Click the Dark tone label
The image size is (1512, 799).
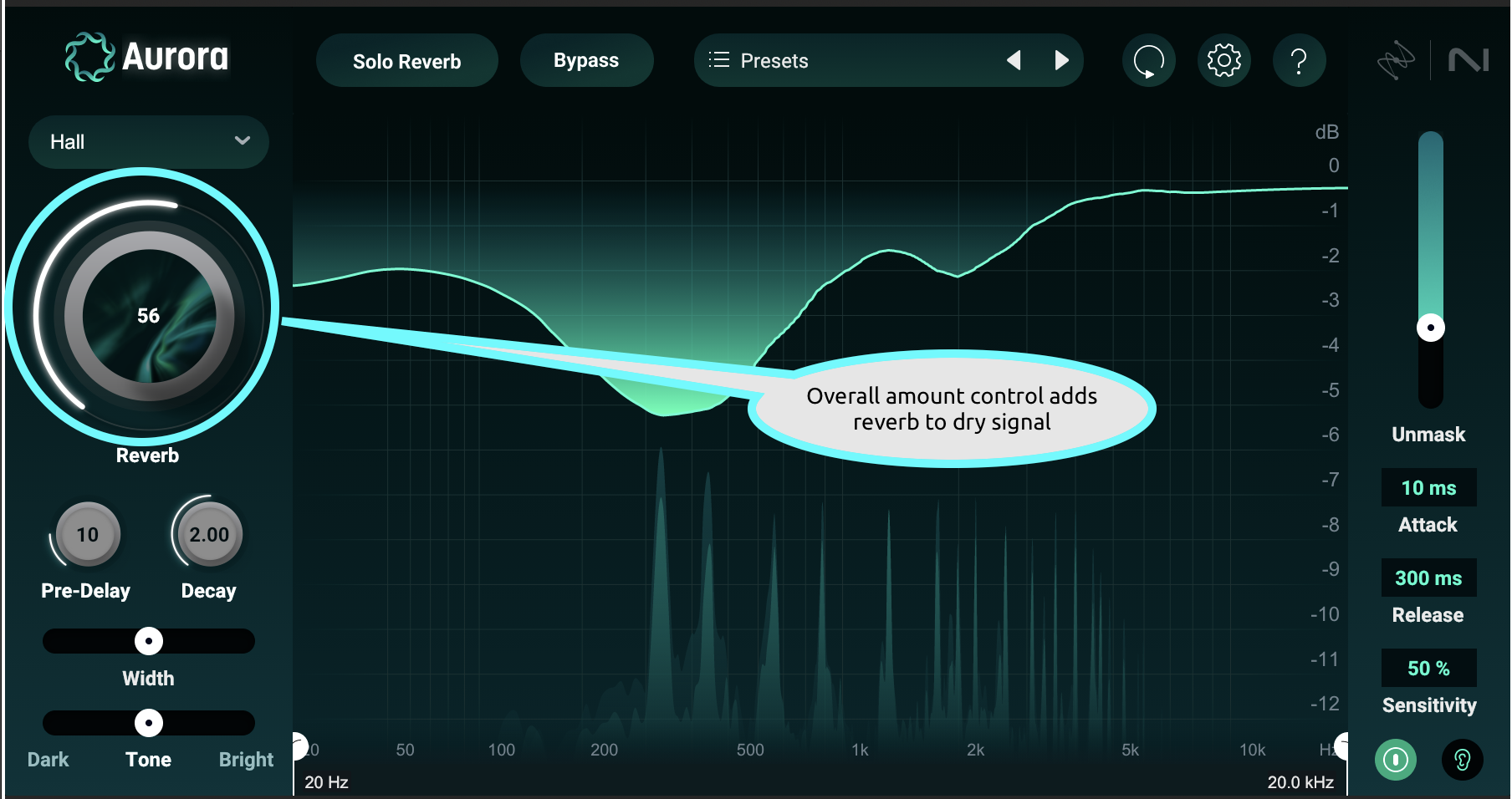[49, 760]
